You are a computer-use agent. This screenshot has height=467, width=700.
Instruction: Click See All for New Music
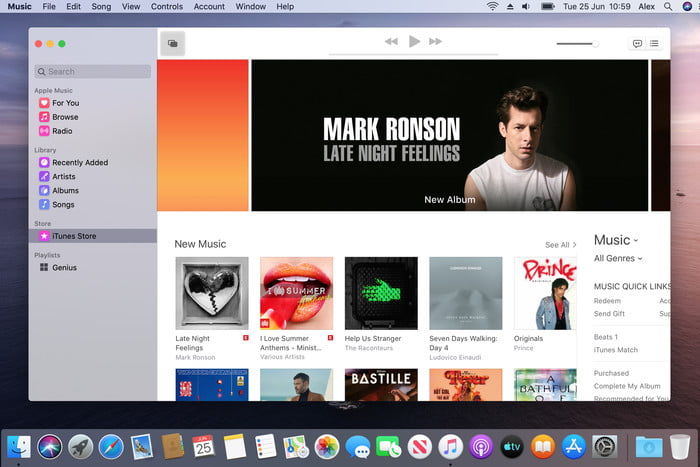(560, 245)
